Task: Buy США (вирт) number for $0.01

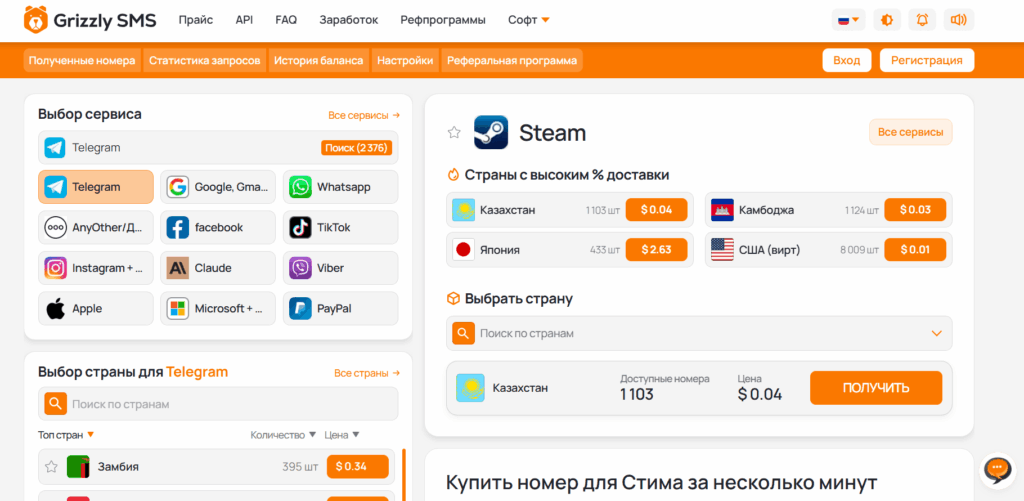Action: 916,250
